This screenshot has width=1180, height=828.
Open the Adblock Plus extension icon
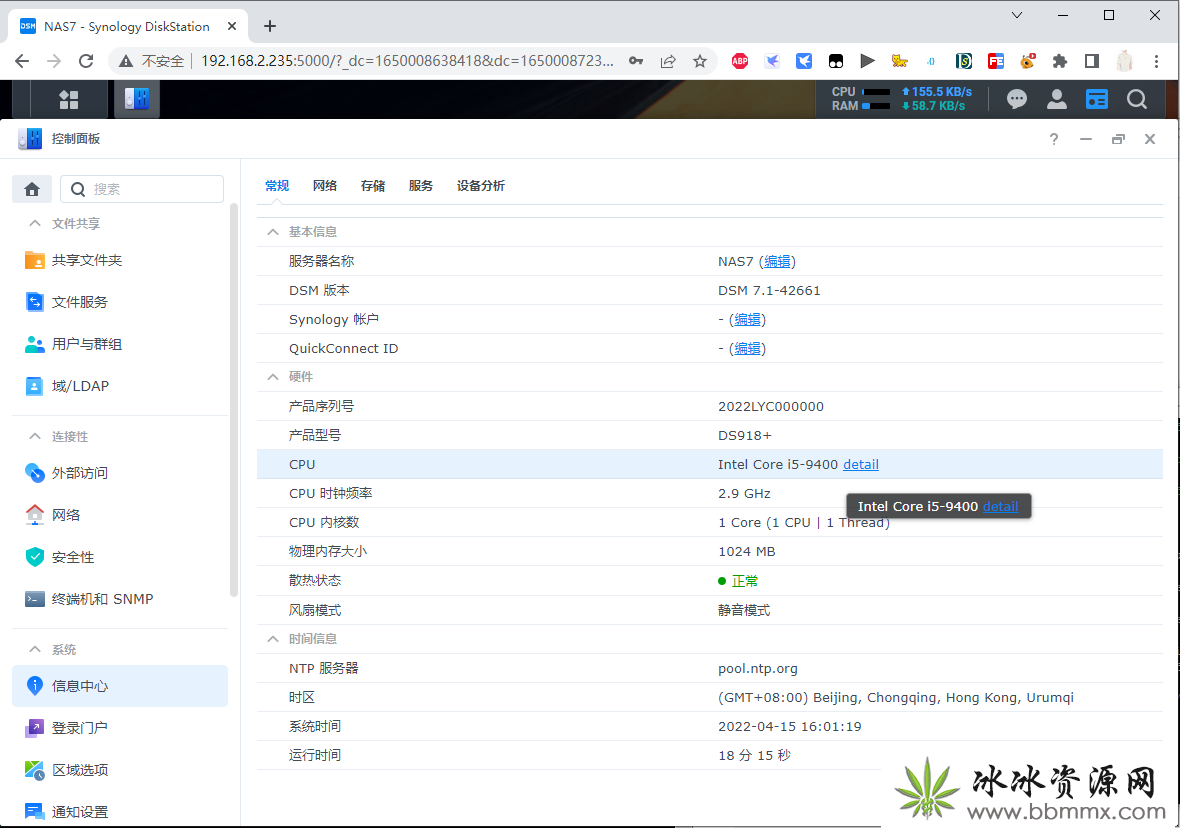740,61
